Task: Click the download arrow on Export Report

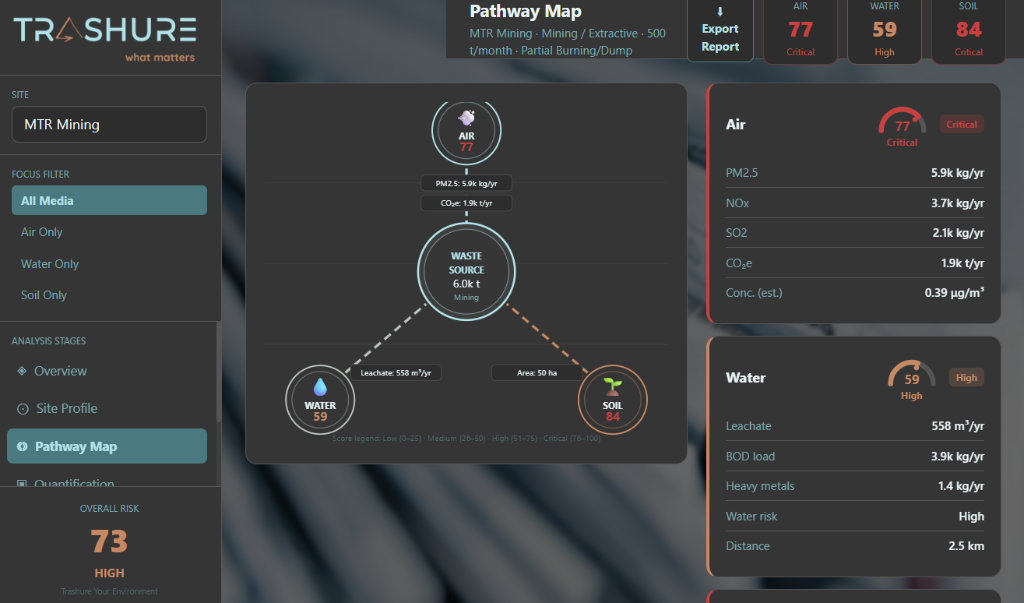Action: coord(720,11)
